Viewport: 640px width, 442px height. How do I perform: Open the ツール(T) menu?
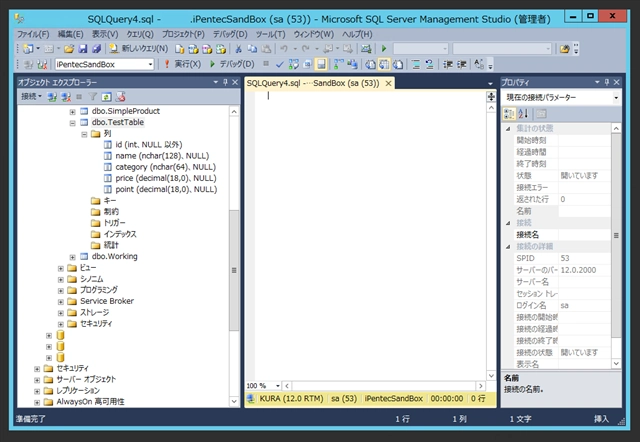270,34
